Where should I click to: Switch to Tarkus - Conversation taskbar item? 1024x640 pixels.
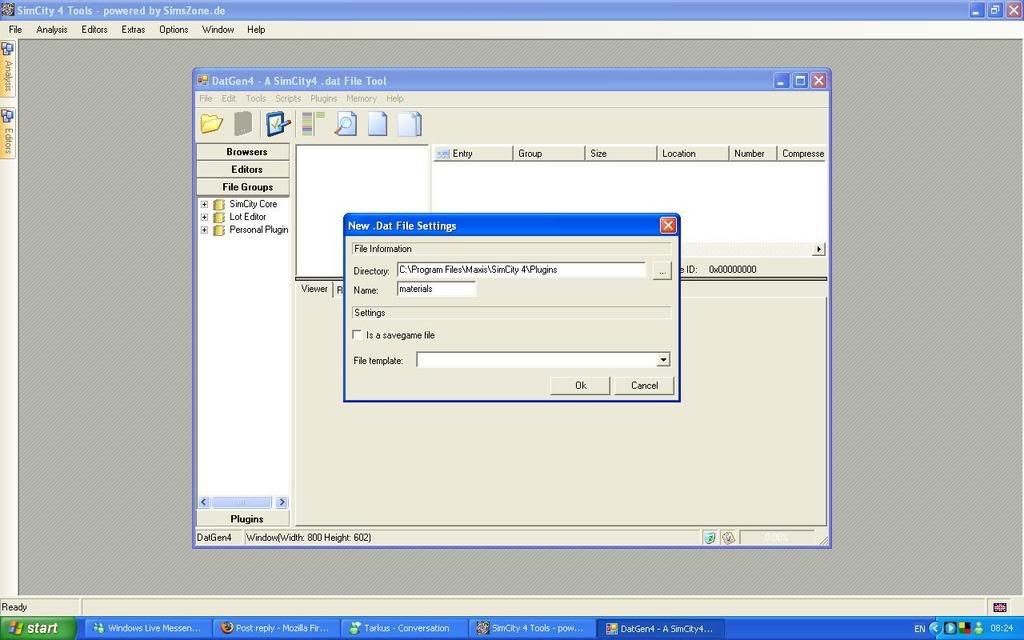[404, 628]
